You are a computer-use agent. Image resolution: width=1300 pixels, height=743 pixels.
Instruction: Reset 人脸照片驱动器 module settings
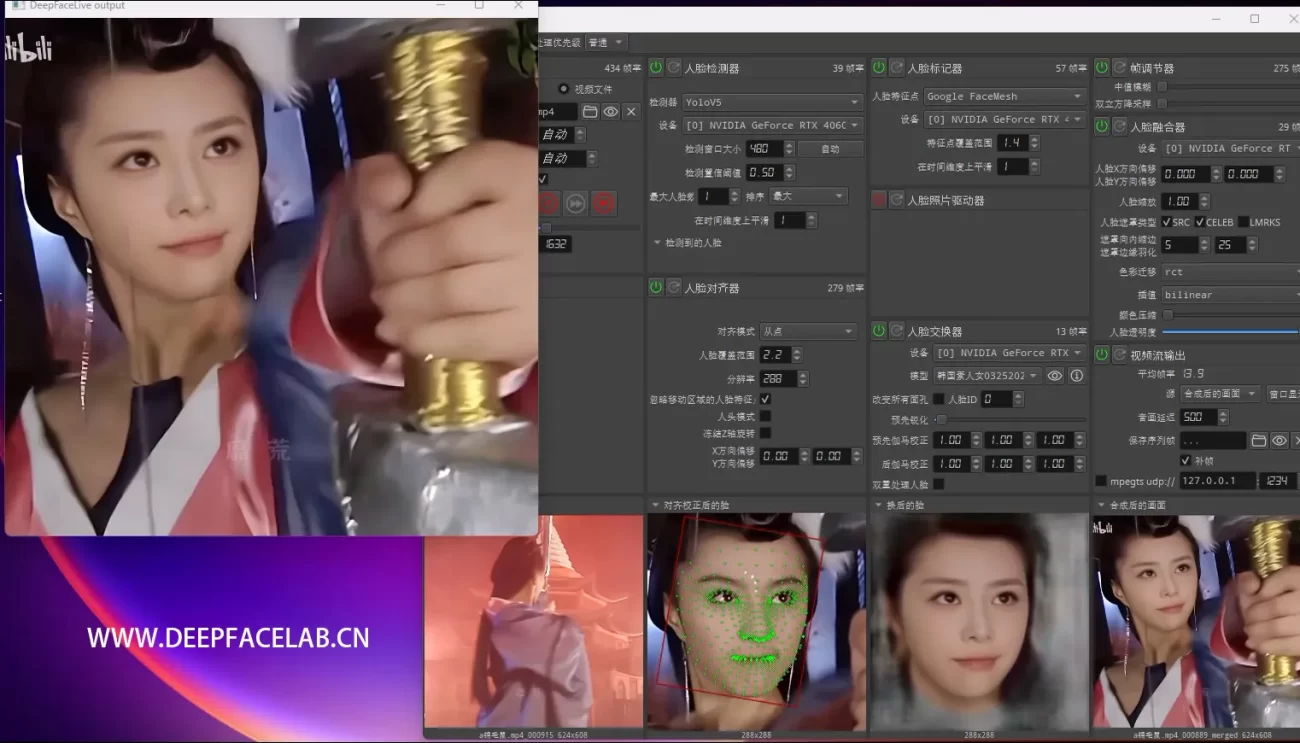(897, 200)
